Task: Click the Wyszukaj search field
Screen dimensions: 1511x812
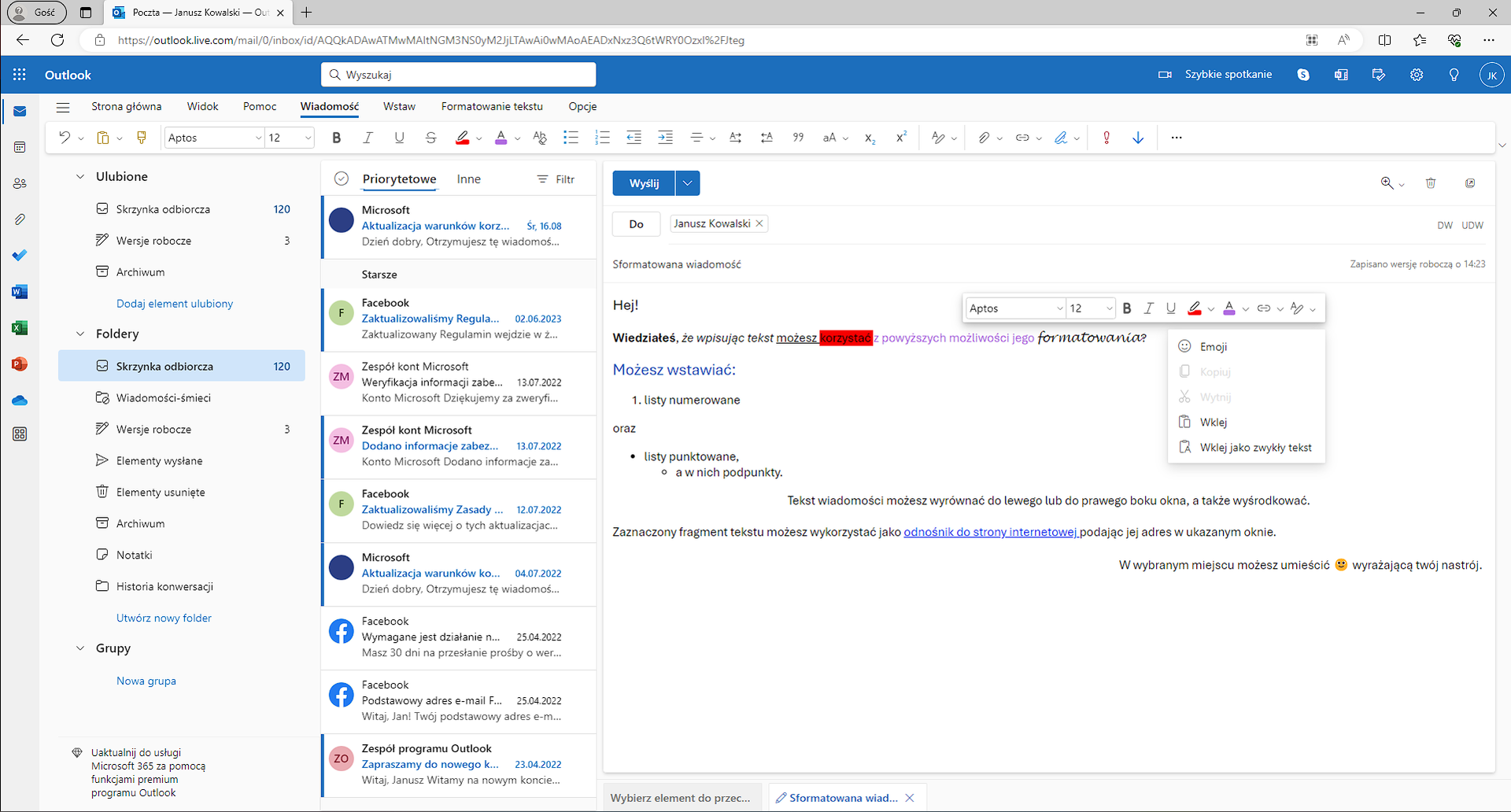Action: [x=459, y=75]
